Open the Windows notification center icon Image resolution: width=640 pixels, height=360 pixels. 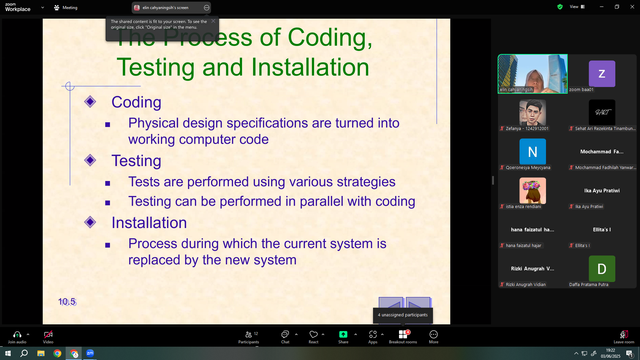click(x=629, y=353)
